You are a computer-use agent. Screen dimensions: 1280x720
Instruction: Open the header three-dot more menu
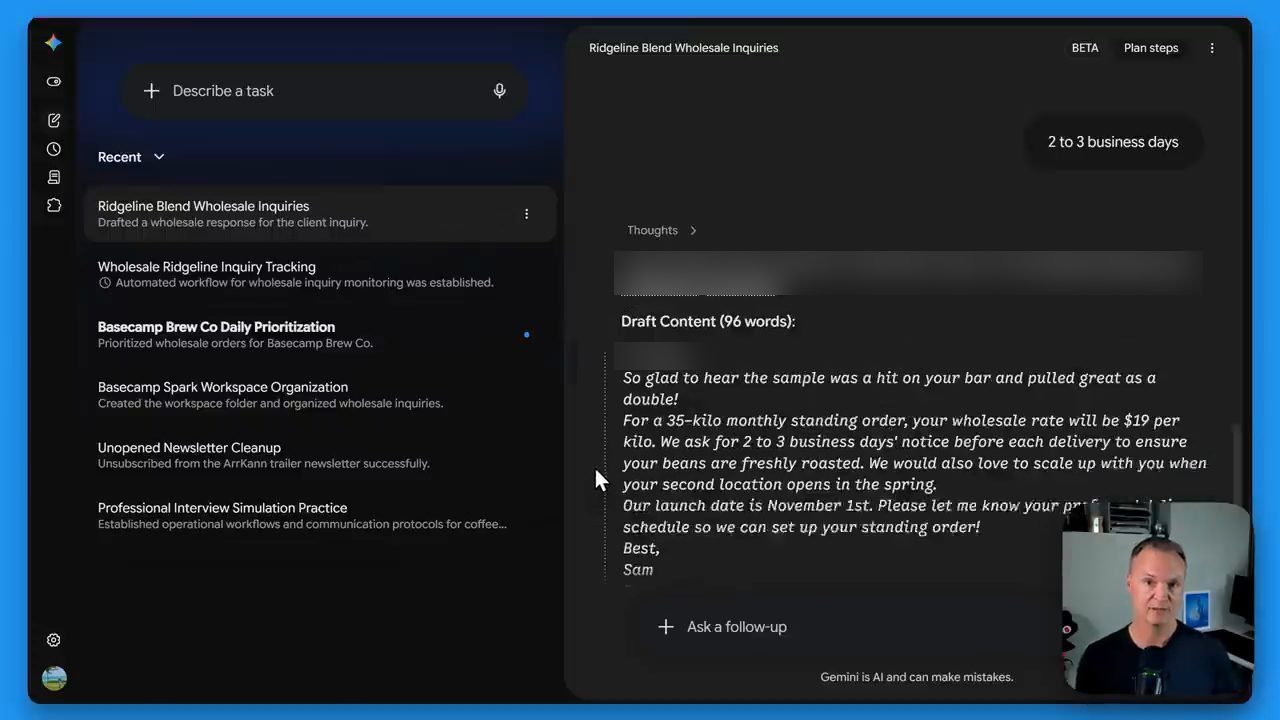(x=1212, y=48)
